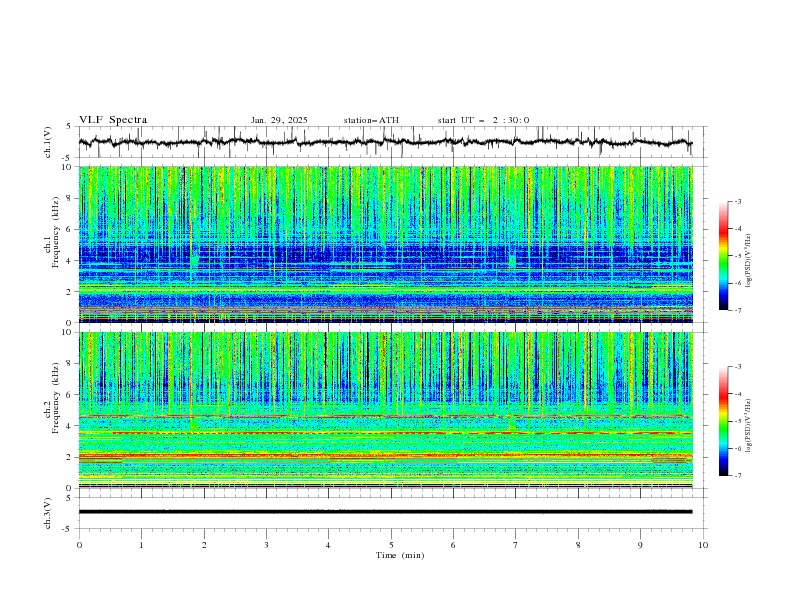Click the 'Time (min)' axis label
792x612 pixels.
click(x=400, y=555)
